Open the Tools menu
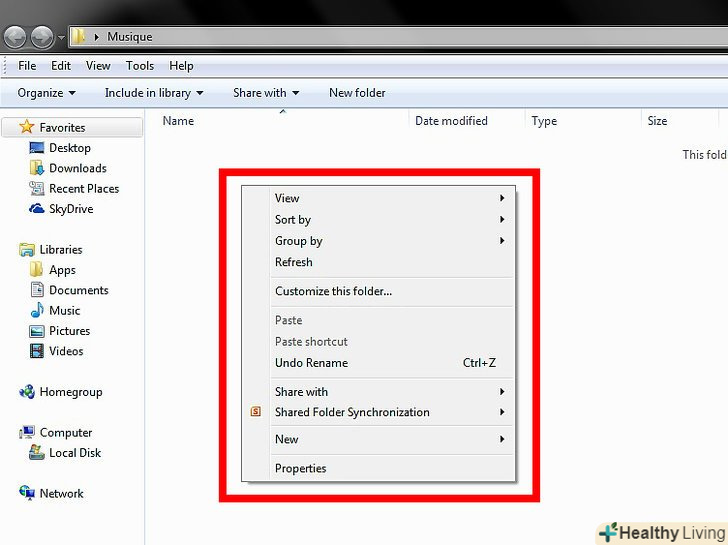The width and height of the screenshot is (728, 545). coord(140,66)
